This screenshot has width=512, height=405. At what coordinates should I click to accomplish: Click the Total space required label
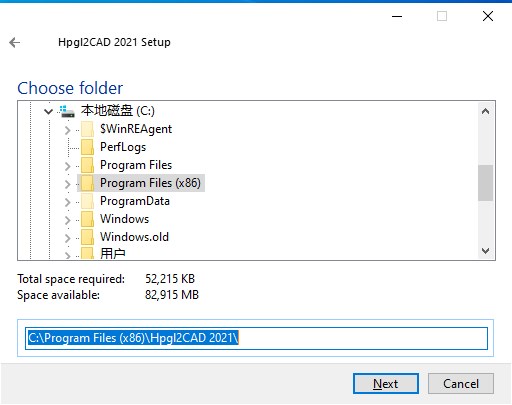[71, 279]
